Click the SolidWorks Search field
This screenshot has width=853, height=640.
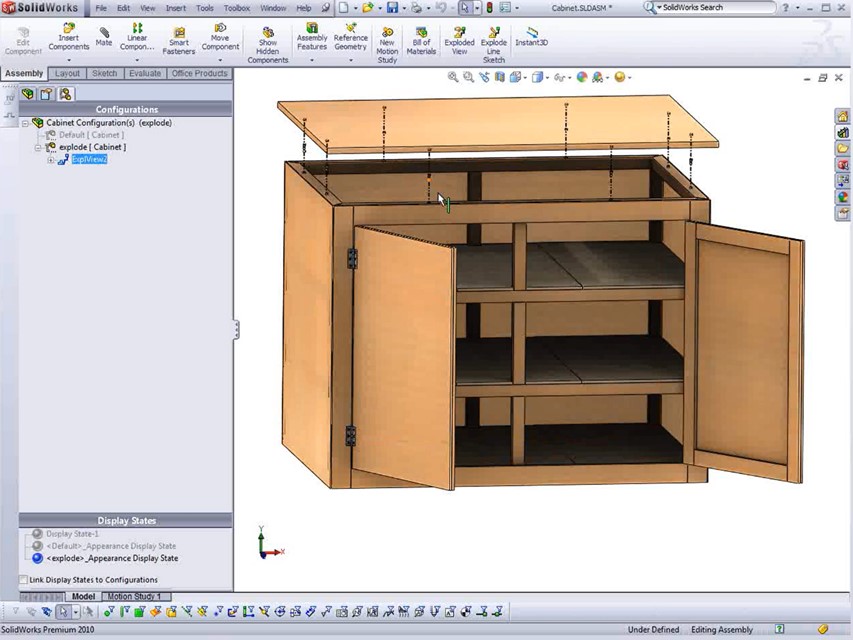click(700, 8)
